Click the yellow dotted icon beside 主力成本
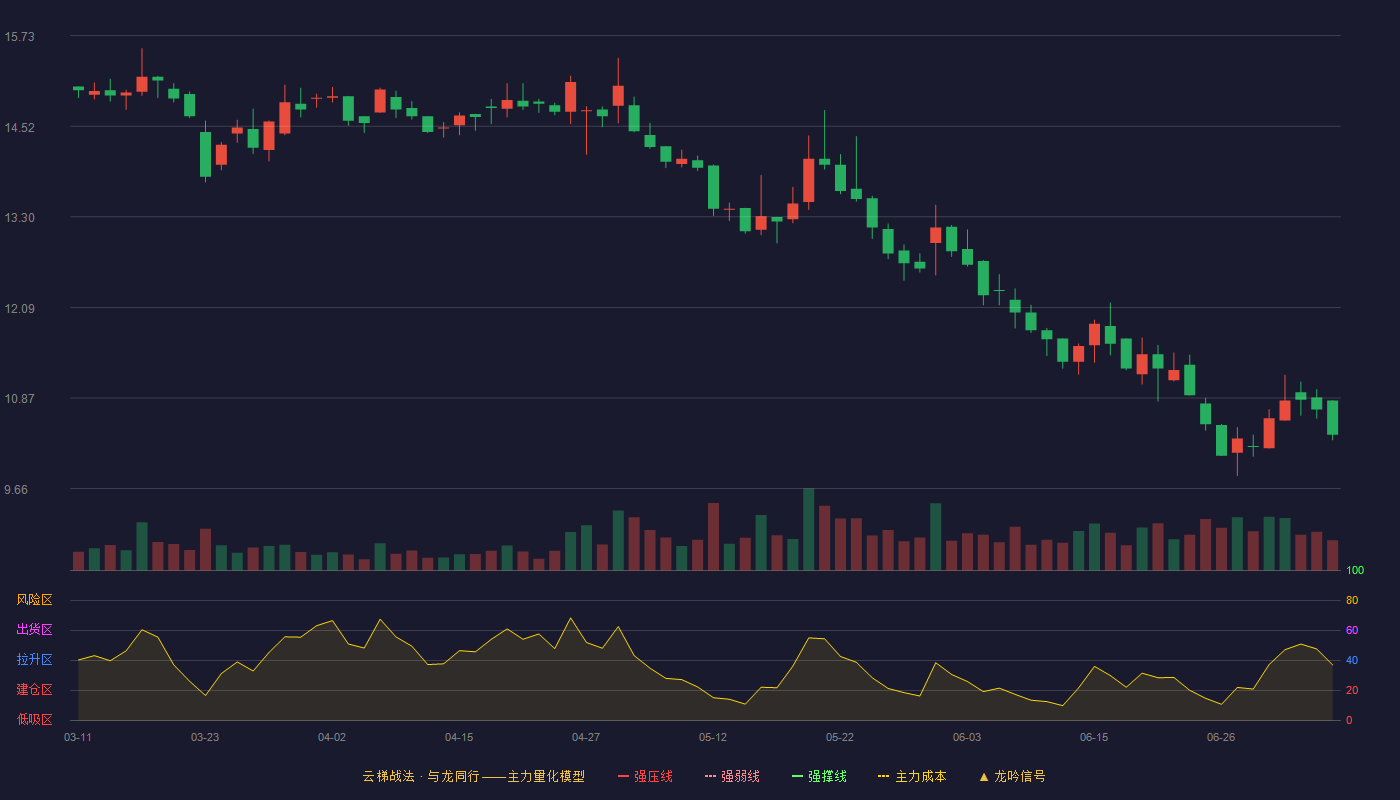Screen dimensions: 1400x800 883,776
